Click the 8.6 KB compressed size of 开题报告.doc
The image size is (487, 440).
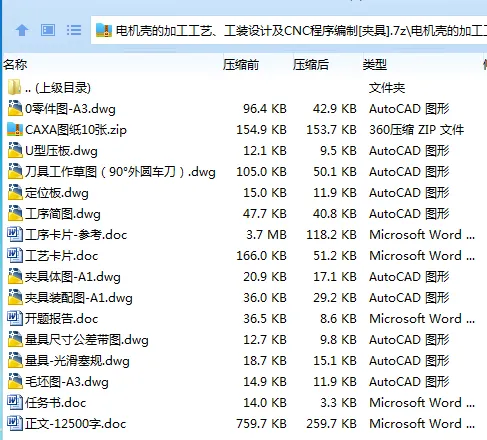click(338, 319)
